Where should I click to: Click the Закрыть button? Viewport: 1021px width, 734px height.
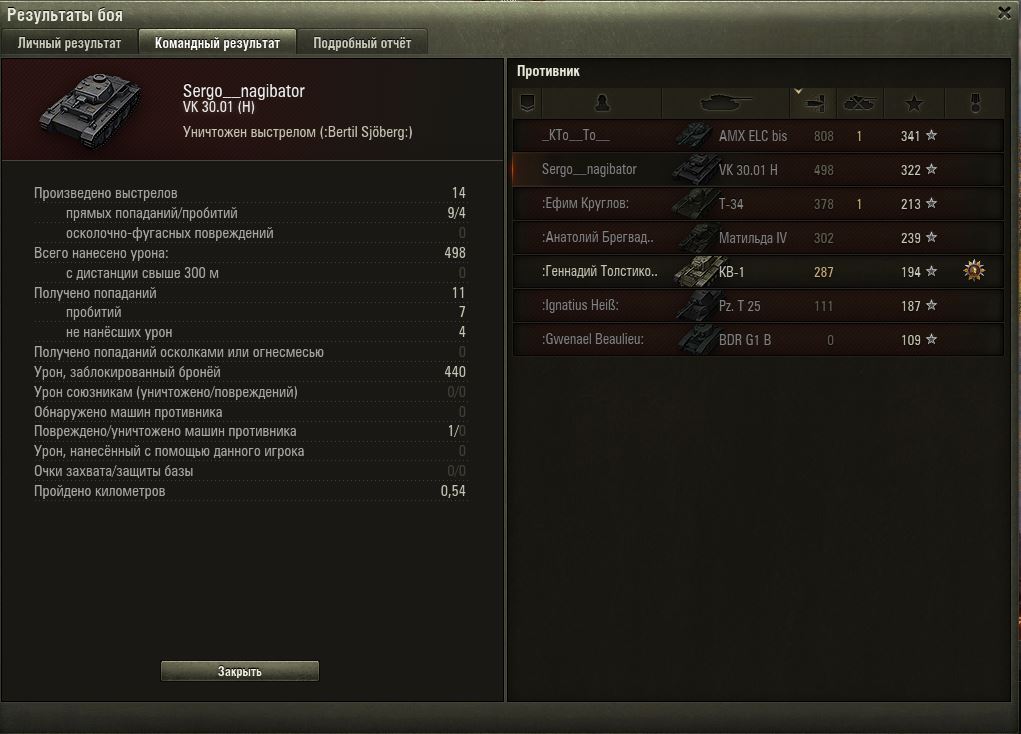pos(240,671)
